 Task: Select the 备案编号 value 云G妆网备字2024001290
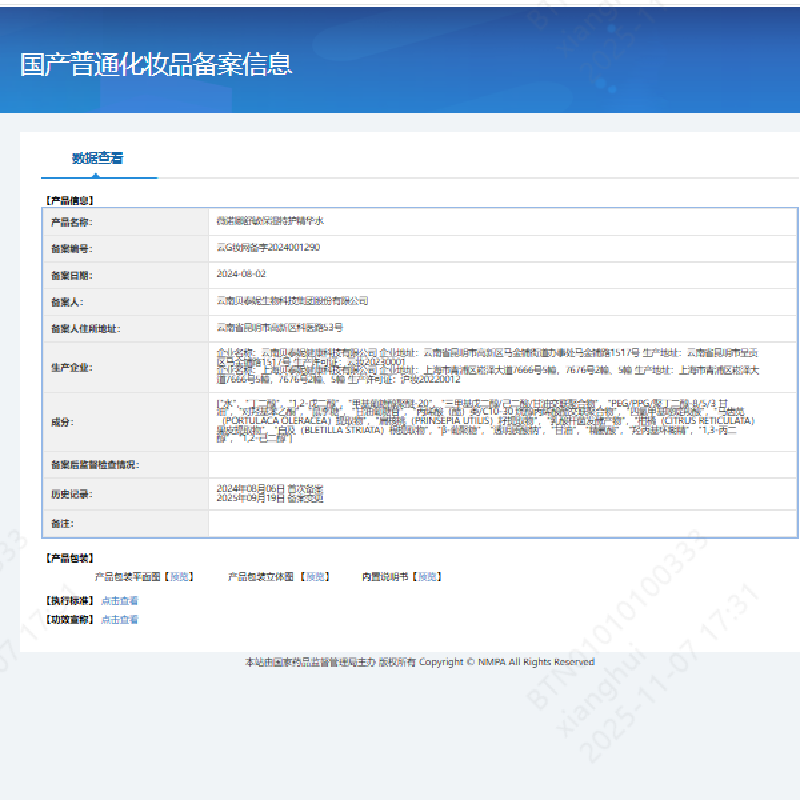tap(268, 247)
